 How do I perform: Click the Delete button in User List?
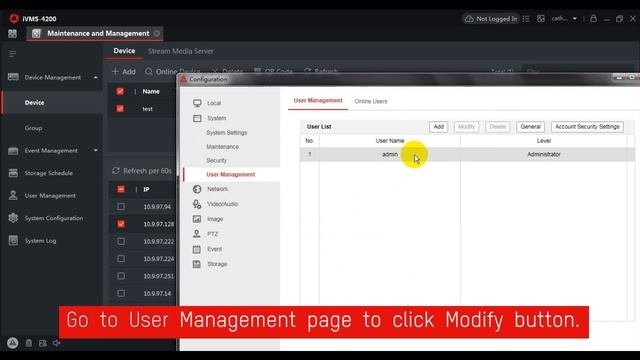coord(498,127)
